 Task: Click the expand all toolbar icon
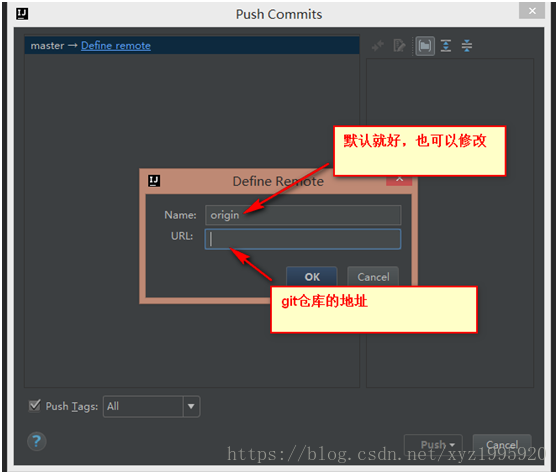click(x=446, y=46)
